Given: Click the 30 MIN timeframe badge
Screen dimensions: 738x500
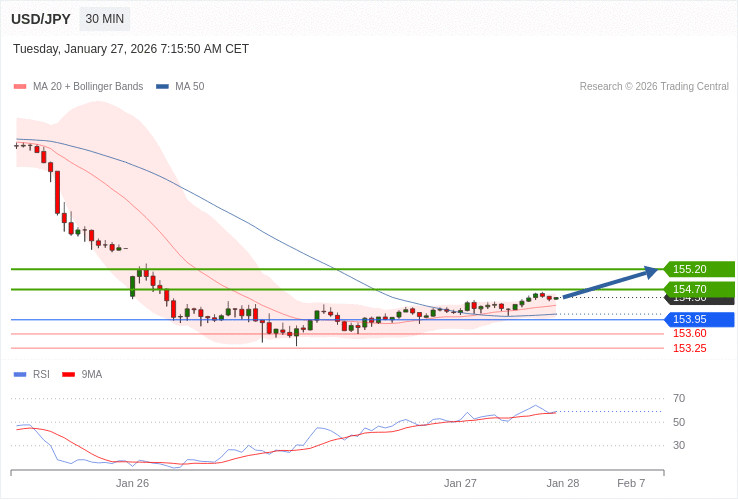Looking at the screenshot, I should click(x=104, y=19).
